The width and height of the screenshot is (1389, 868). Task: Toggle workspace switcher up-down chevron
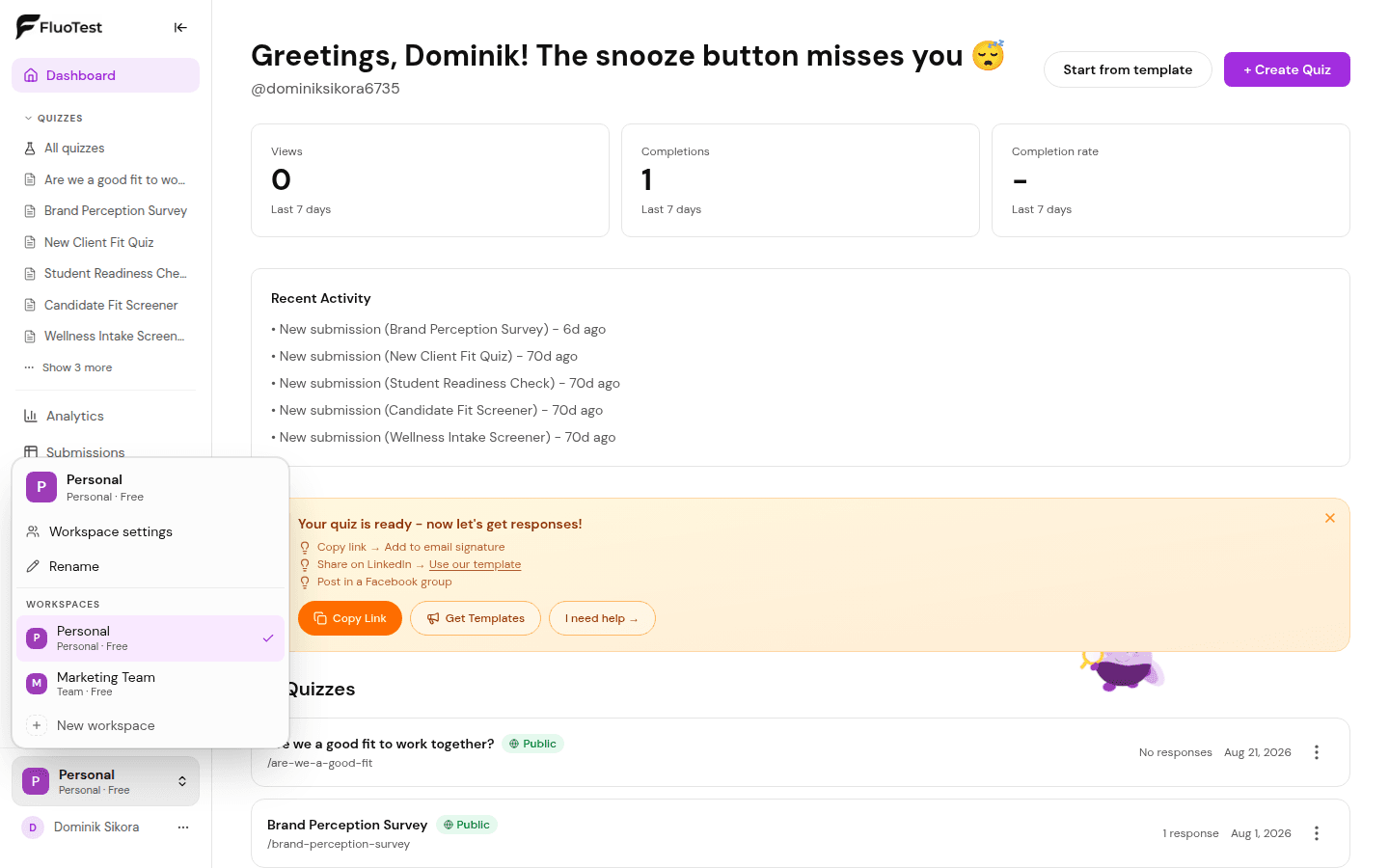182,781
